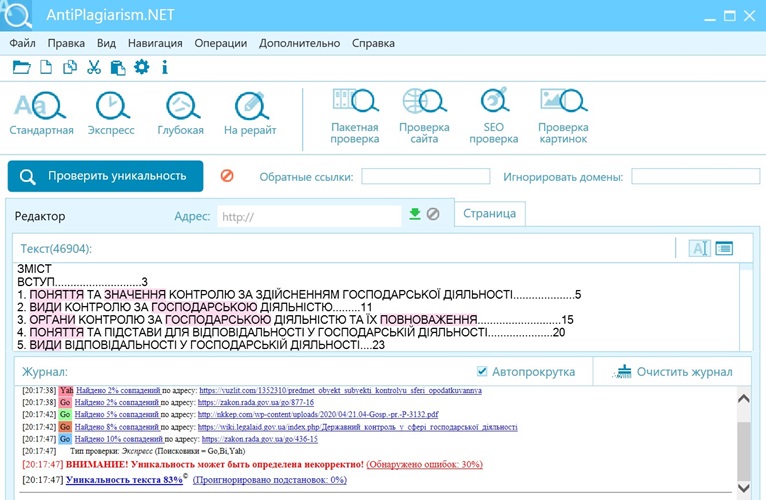Image resolution: width=766 pixels, height=500 pixels.
Task: Load the address with green download arrow
Action: [x=415, y=214]
